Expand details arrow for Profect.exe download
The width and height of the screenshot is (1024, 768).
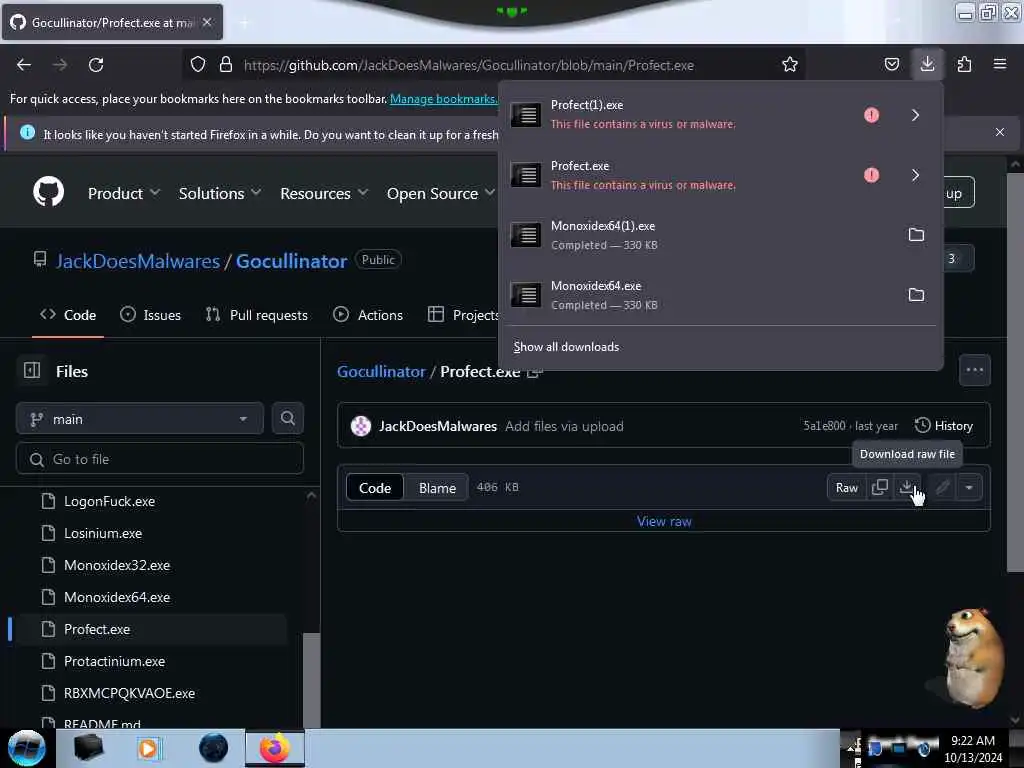(x=916, y=175)
